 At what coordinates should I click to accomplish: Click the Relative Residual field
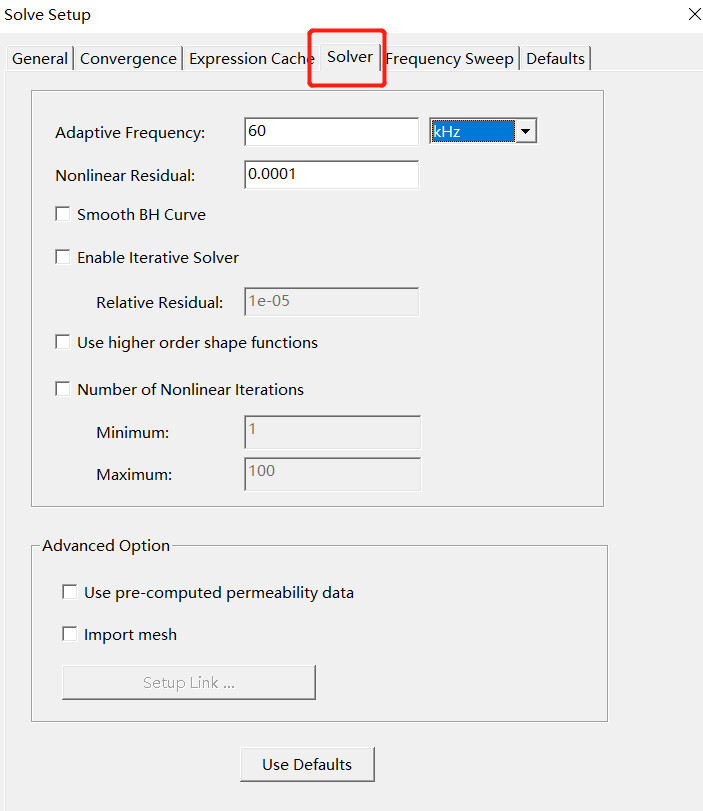tap(331, 302)
